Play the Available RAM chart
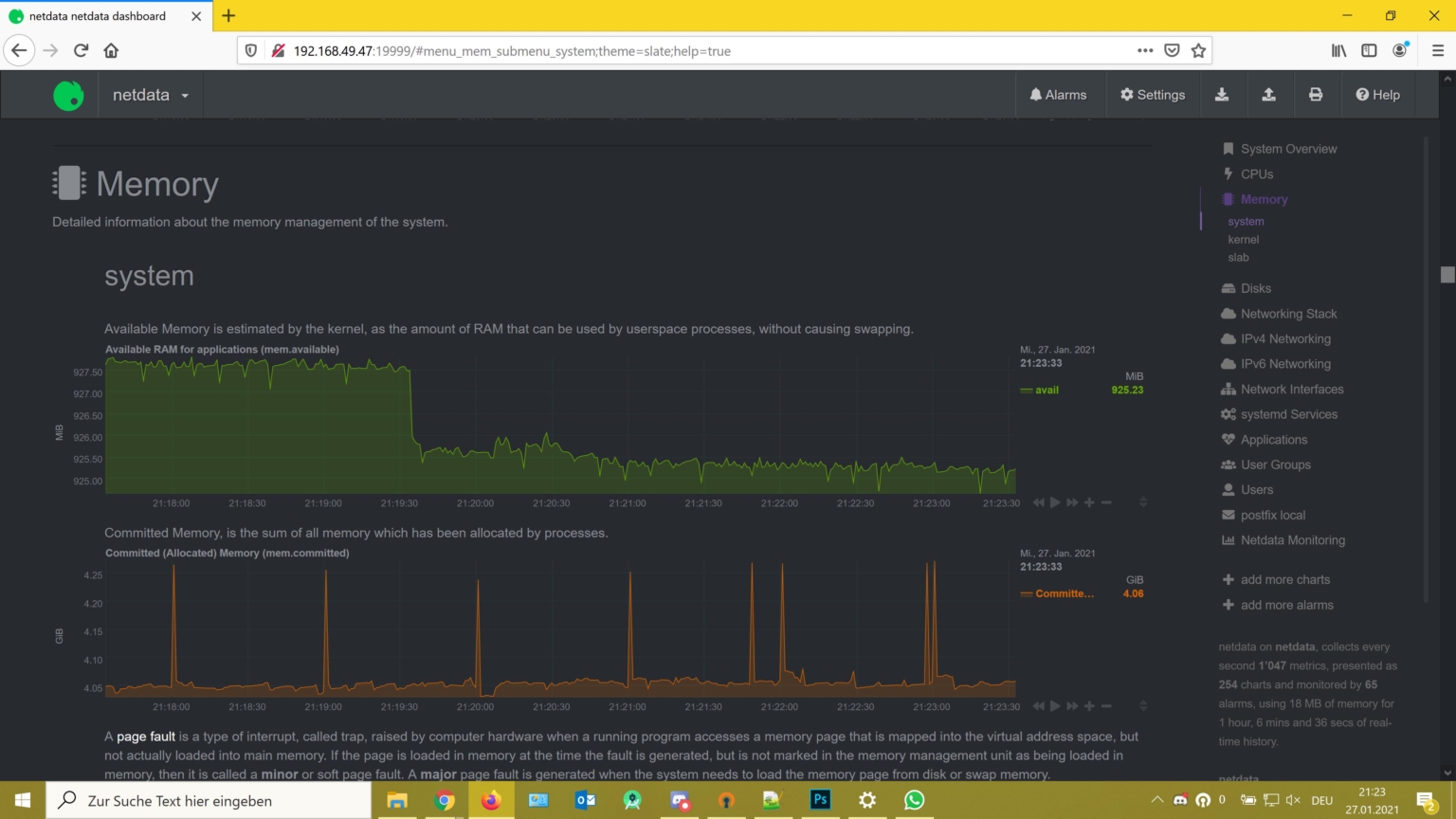The width and height of the screenshot is (1456, 819). [1055, 502]
